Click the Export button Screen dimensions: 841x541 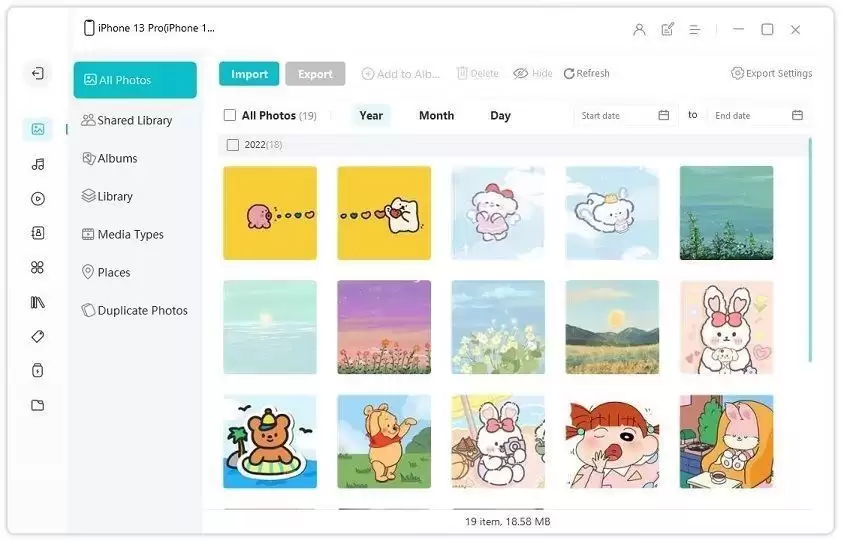point(315,74)
